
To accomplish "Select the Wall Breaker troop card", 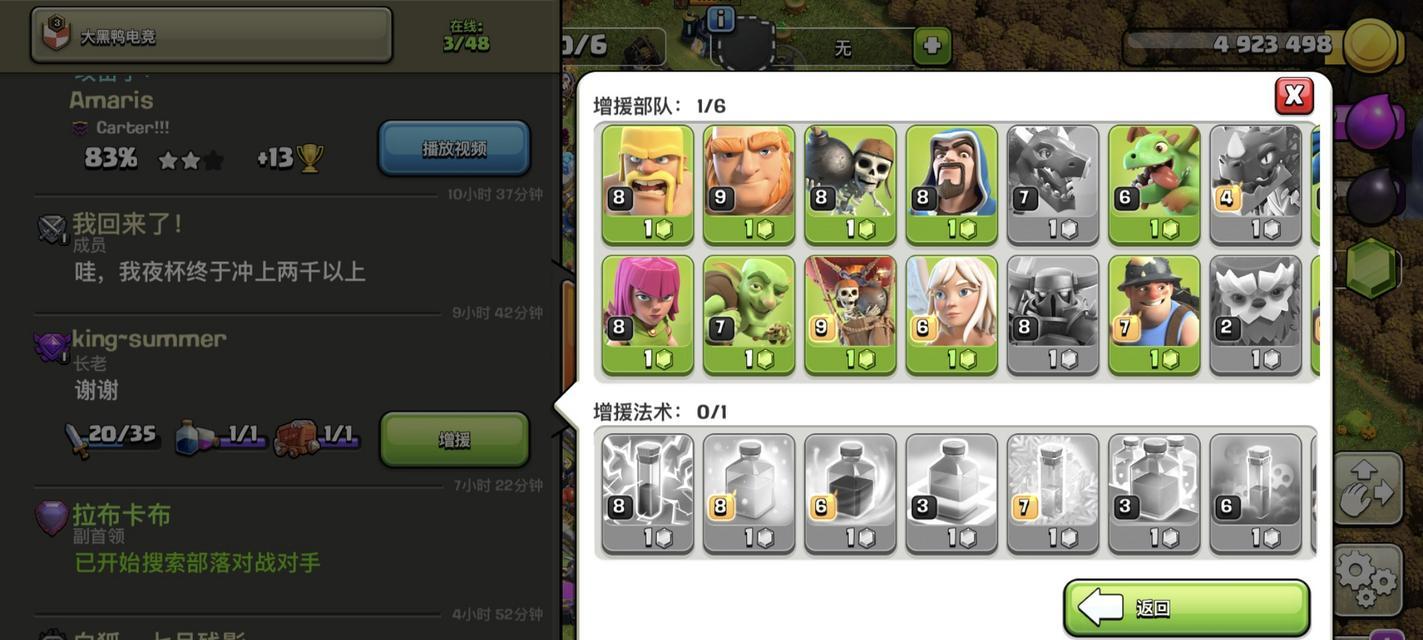I will coord(850,185).
